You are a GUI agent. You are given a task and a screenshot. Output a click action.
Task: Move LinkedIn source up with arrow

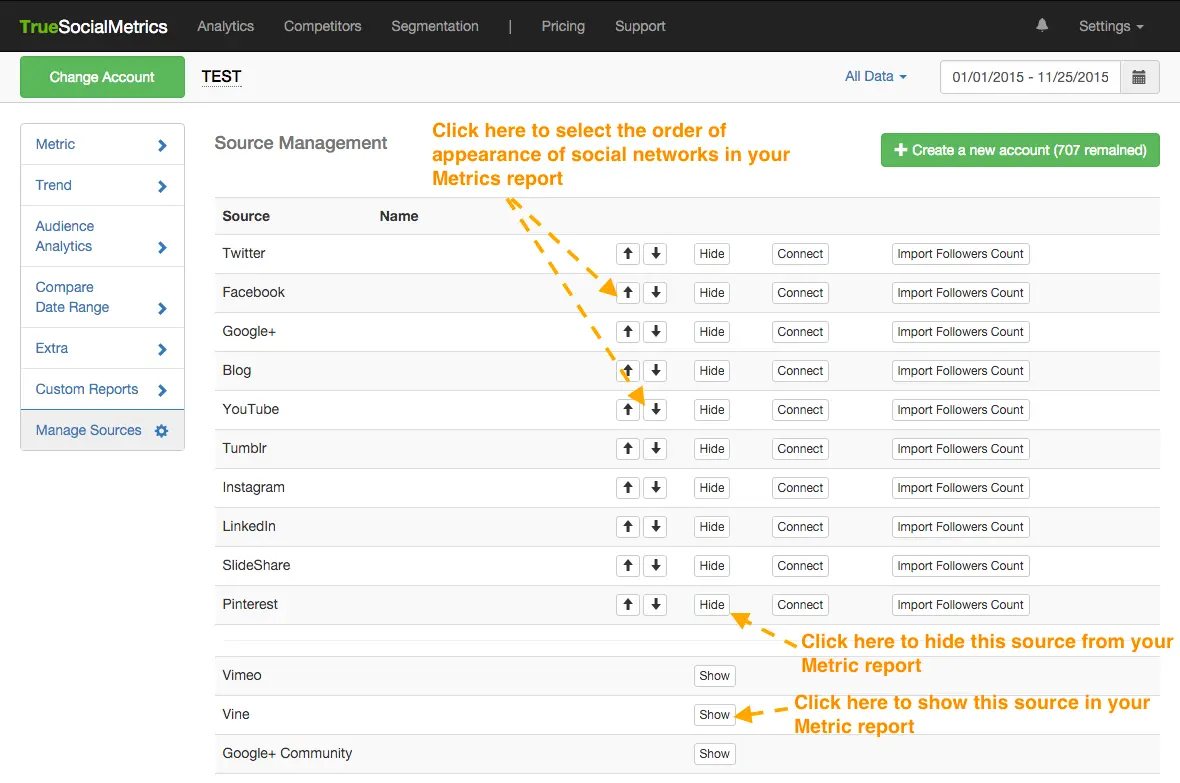click(628, 527)
